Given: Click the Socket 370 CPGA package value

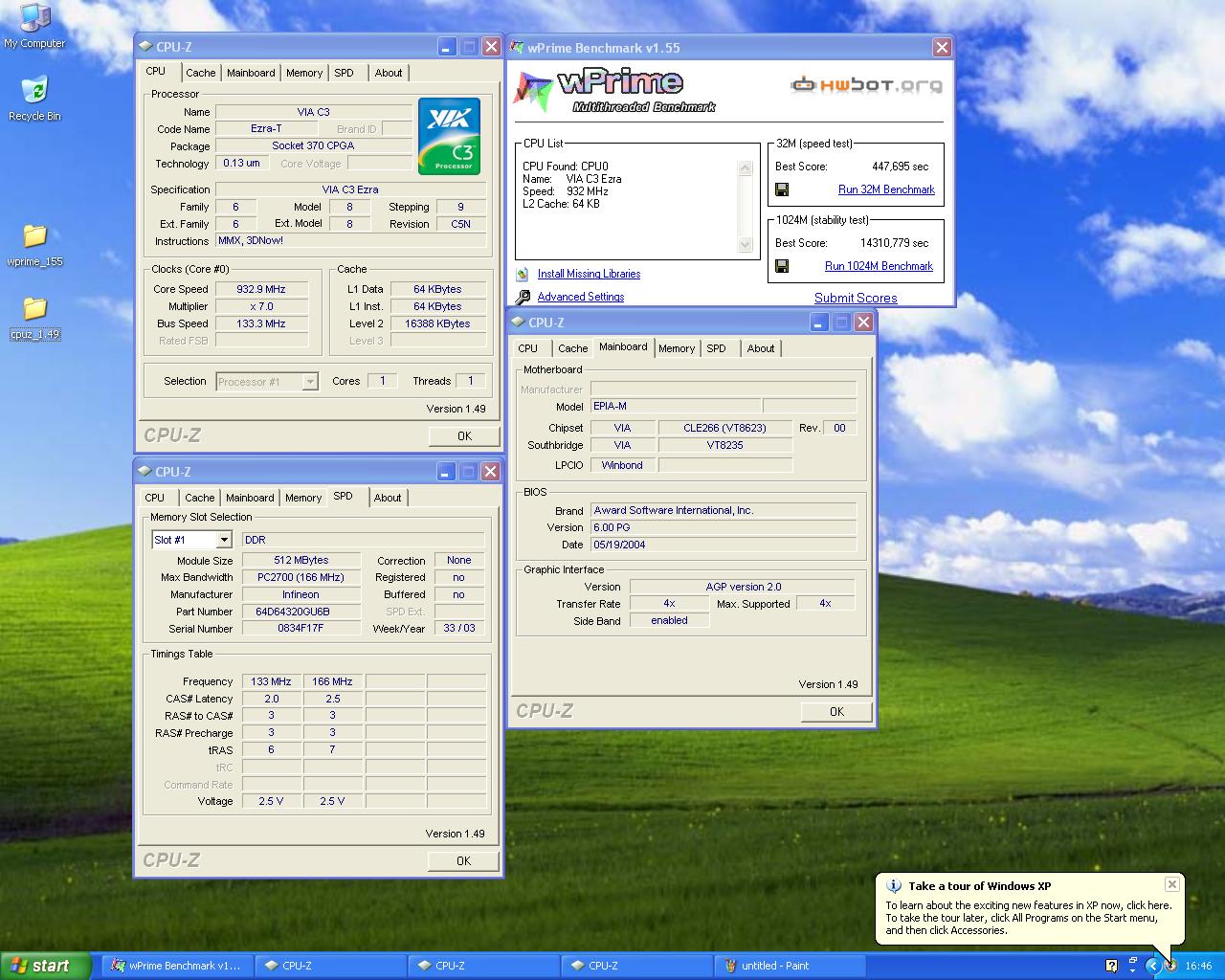Looking at the screenshot, I should [x=313, y=145].
